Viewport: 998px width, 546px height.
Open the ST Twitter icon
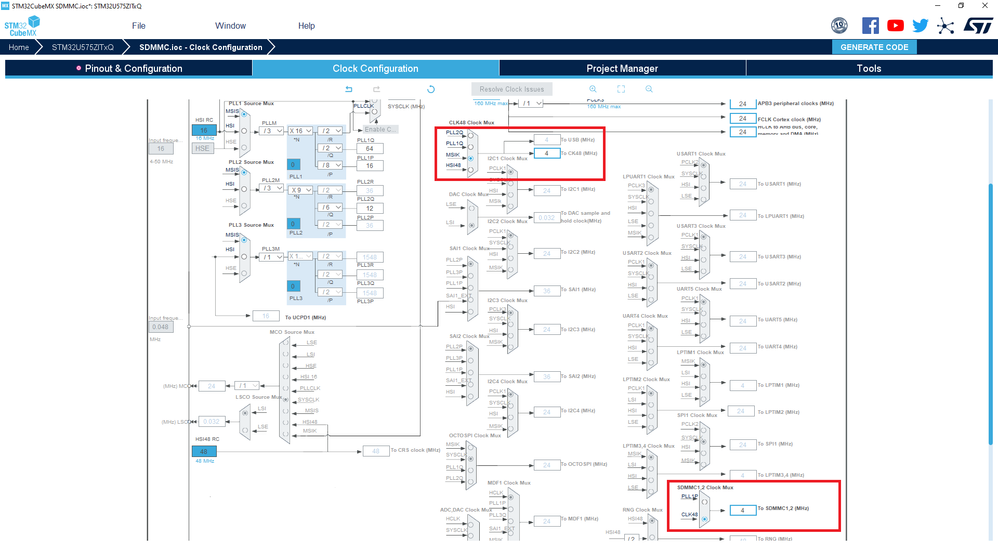920,25
